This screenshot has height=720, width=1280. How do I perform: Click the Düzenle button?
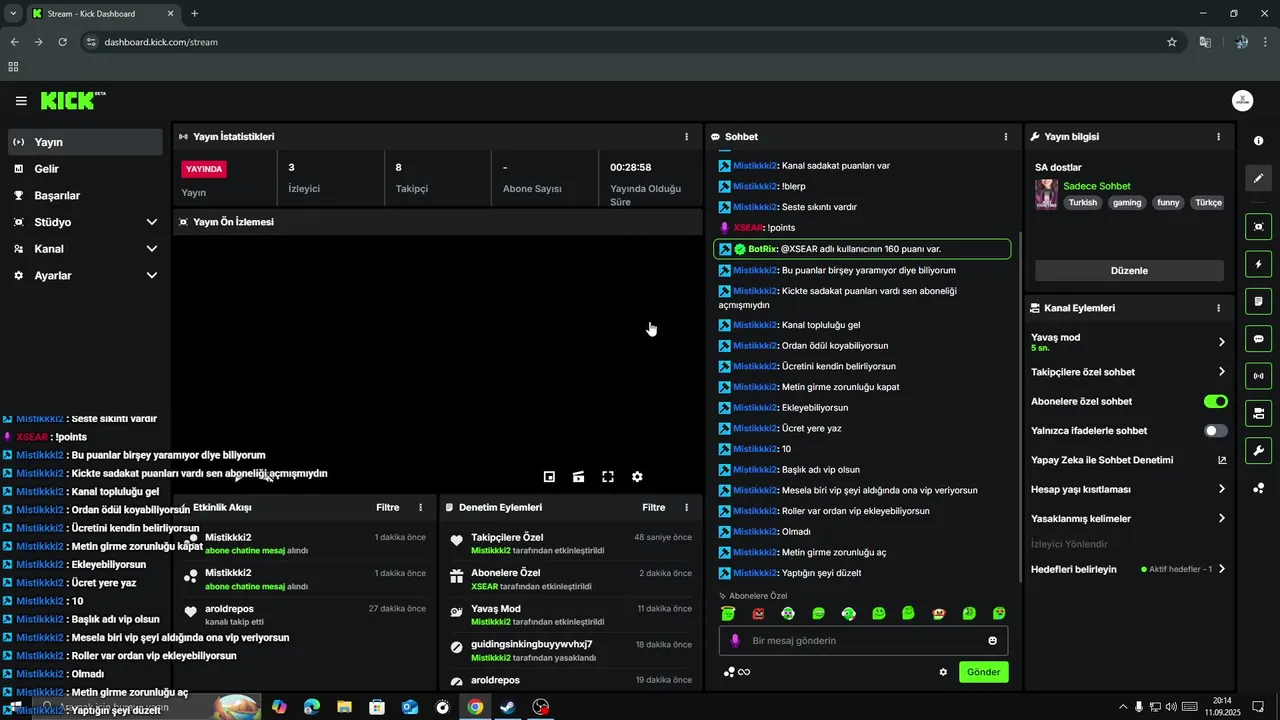click(x=1129, y=271)
